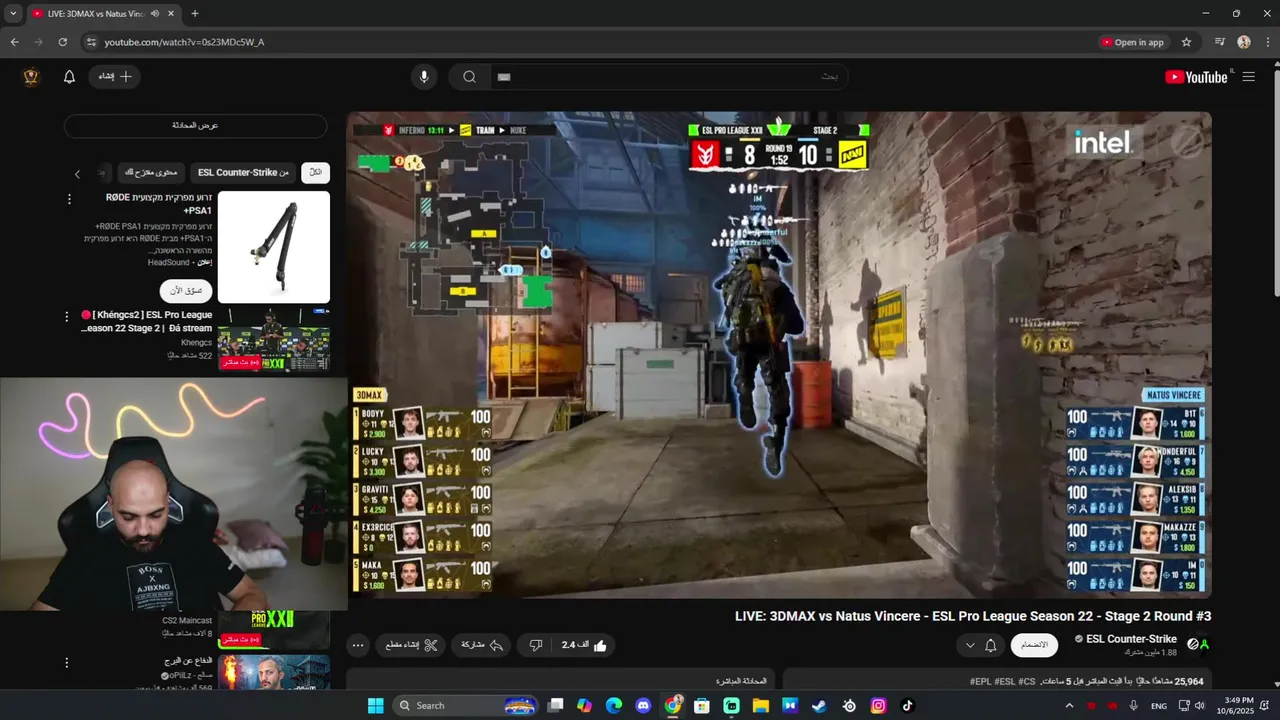Open the Khengcs2 ESL Pro League stream thumbnail
The width and height of the screenshot is (1280, 720).
coord(274,341)
